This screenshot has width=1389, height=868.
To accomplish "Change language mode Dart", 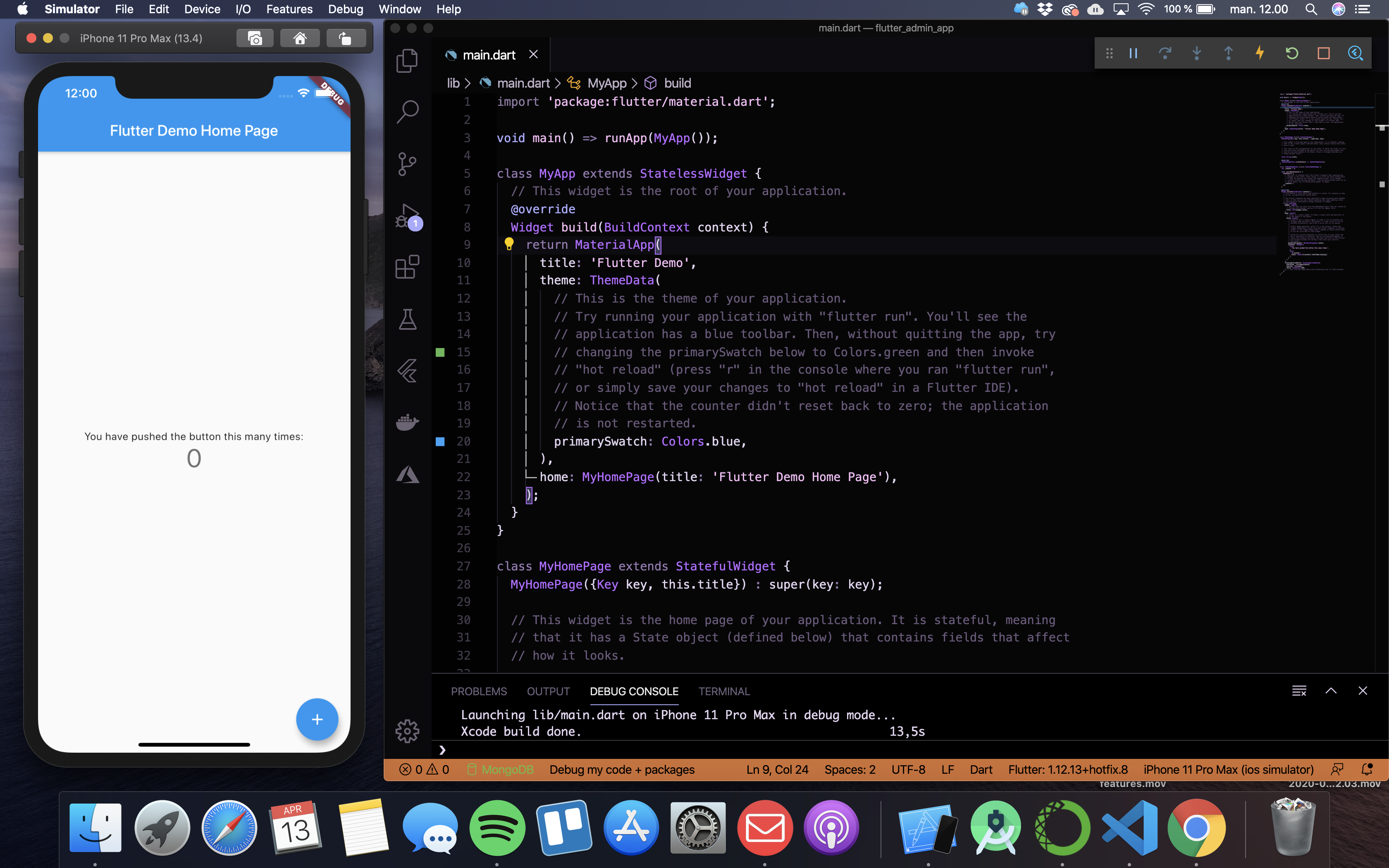I will (981, 769).
